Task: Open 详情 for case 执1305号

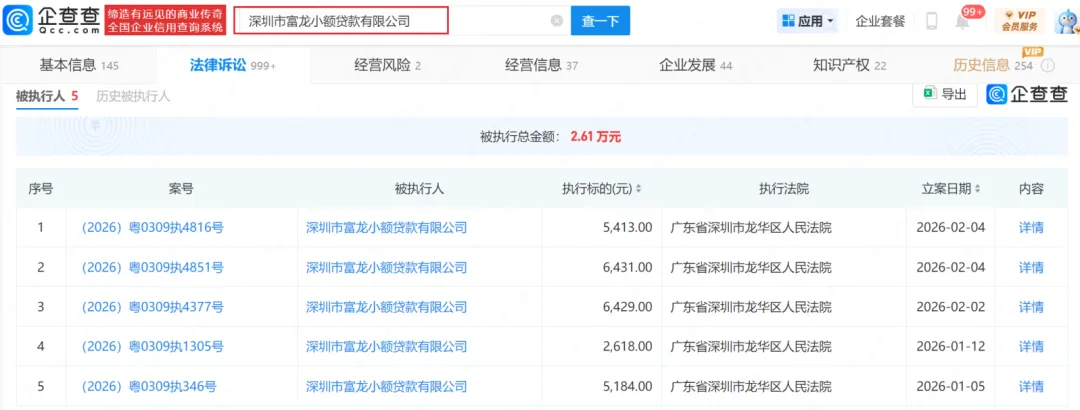Action: point(1031,346)
